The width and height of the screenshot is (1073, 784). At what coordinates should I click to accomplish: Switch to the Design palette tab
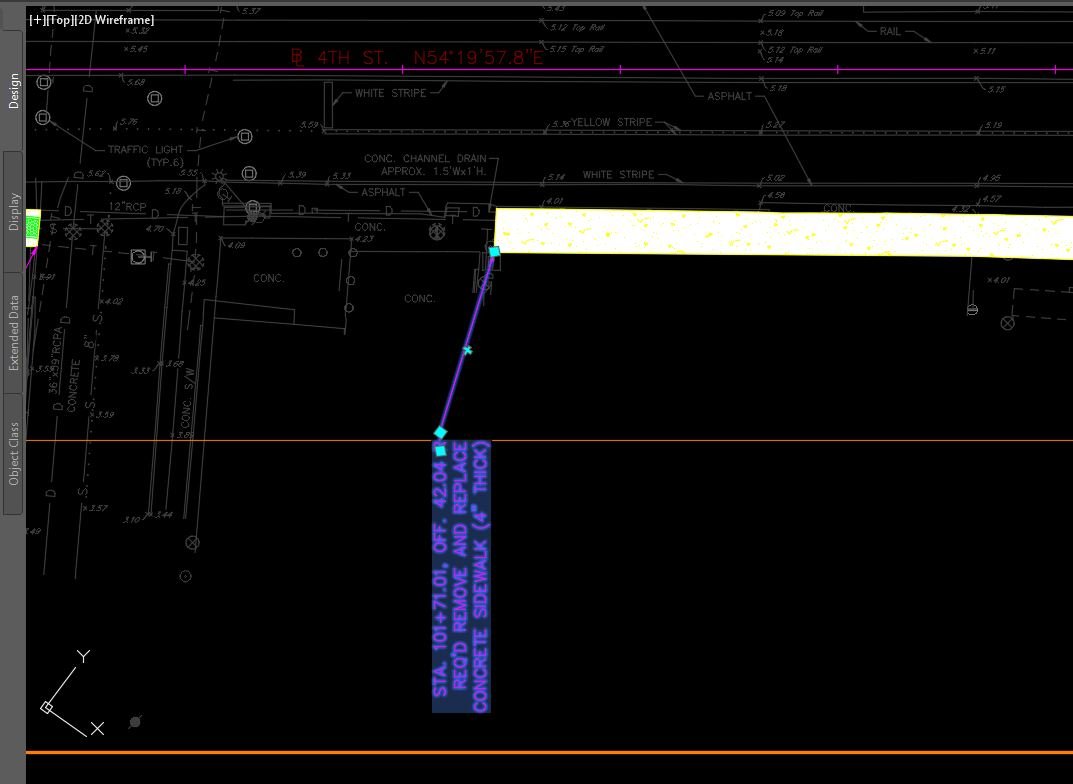13,90
